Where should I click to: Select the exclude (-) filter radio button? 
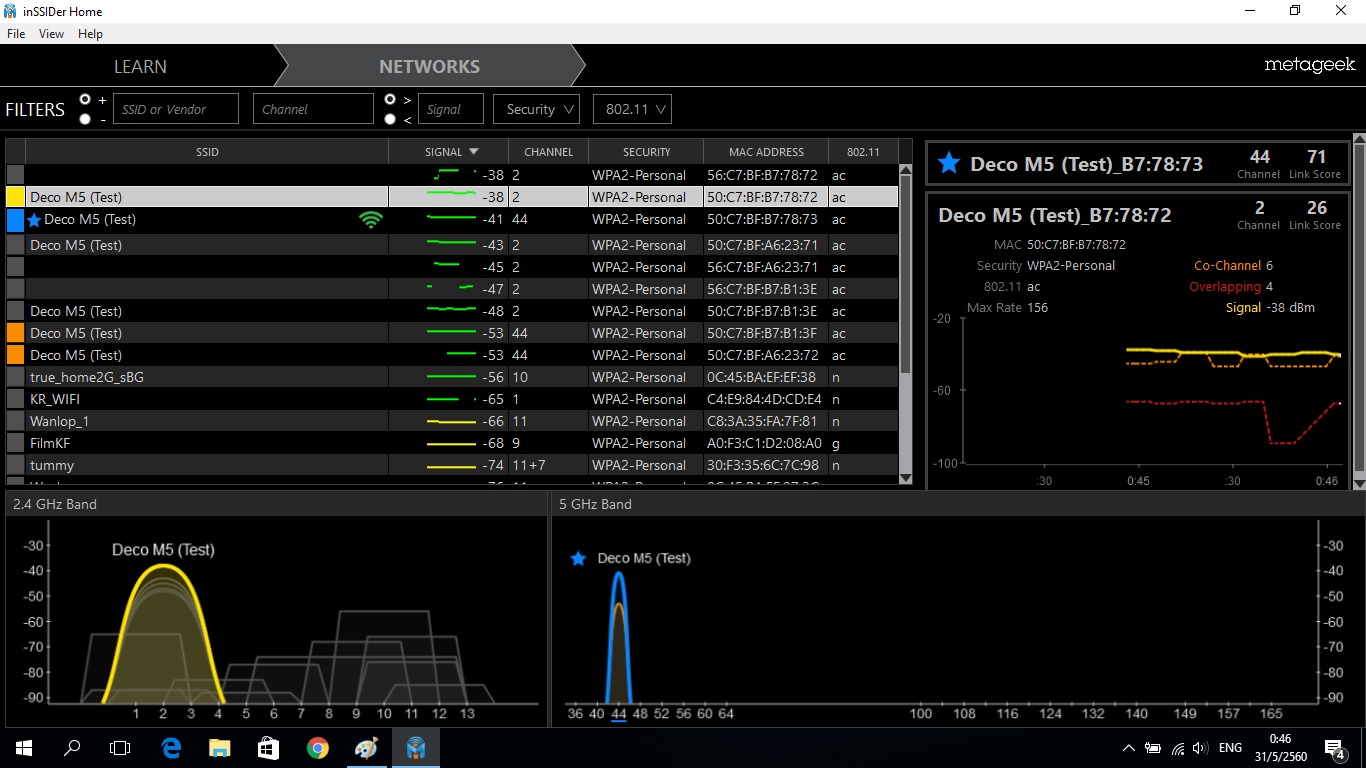tap(85, 119)
